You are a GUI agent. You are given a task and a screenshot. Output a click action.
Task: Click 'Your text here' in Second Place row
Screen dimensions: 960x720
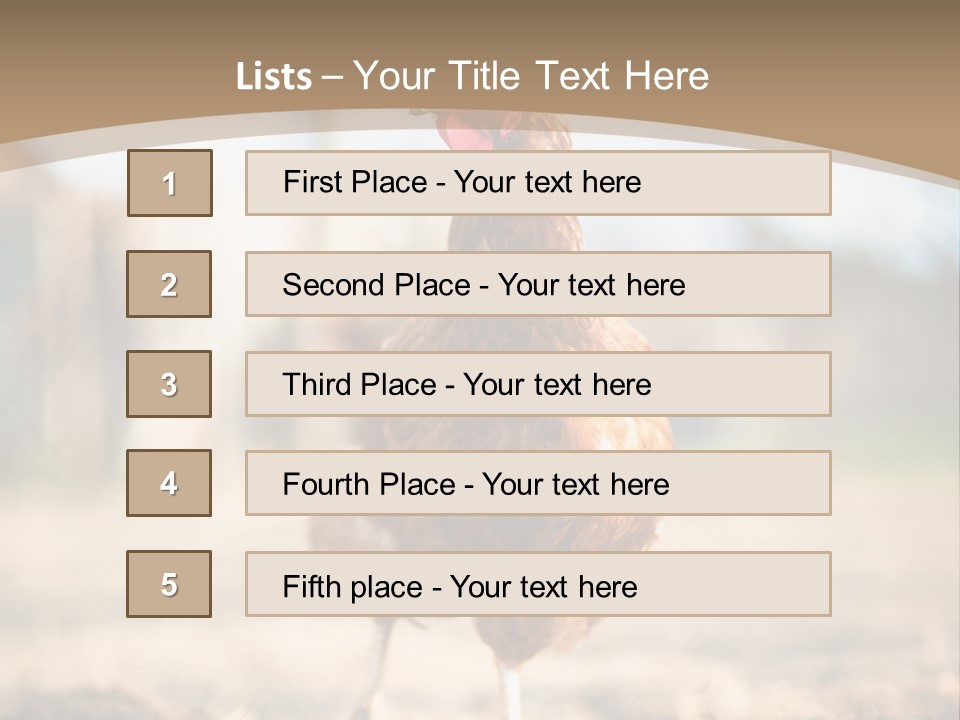click(591, 285)
